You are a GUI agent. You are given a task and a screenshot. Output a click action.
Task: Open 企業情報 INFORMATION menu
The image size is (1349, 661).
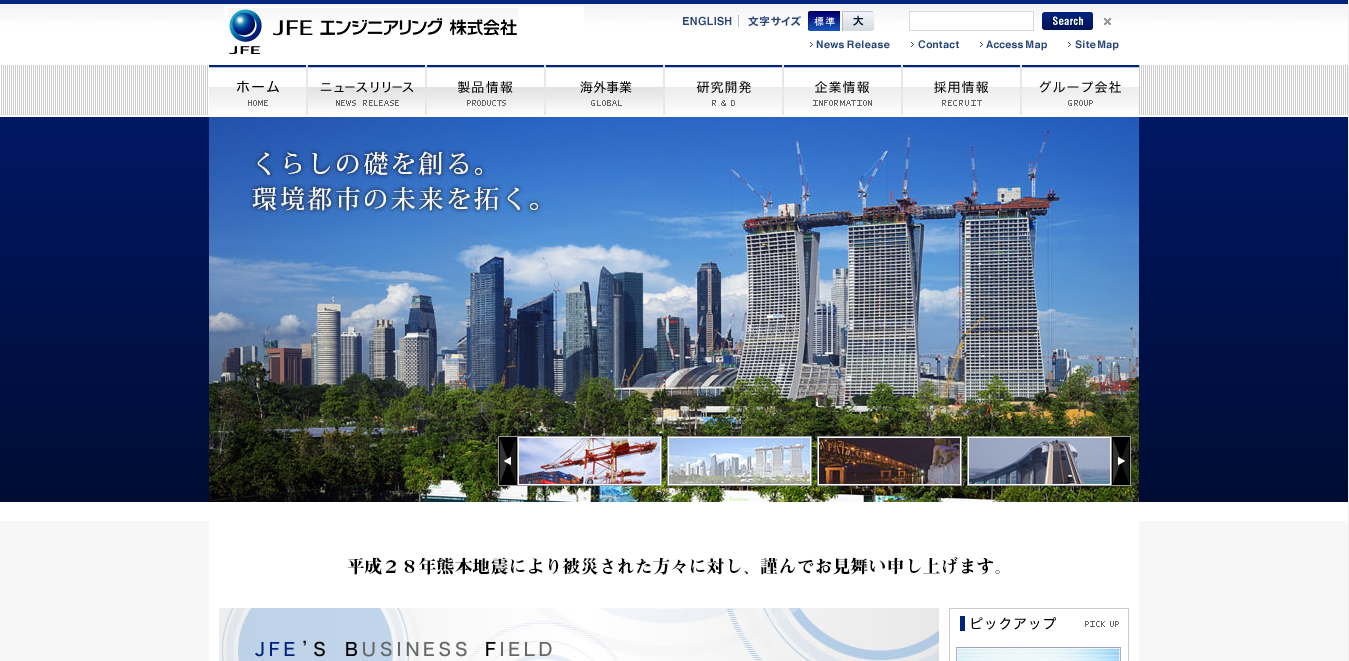pos(843,91)
